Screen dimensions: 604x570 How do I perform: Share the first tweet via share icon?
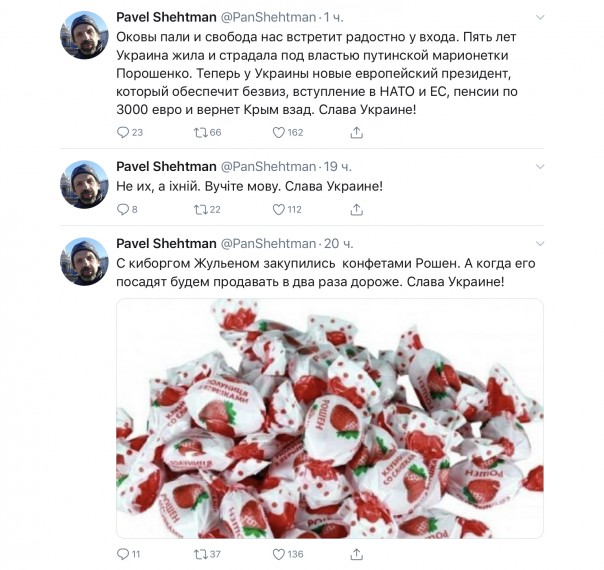356,132
